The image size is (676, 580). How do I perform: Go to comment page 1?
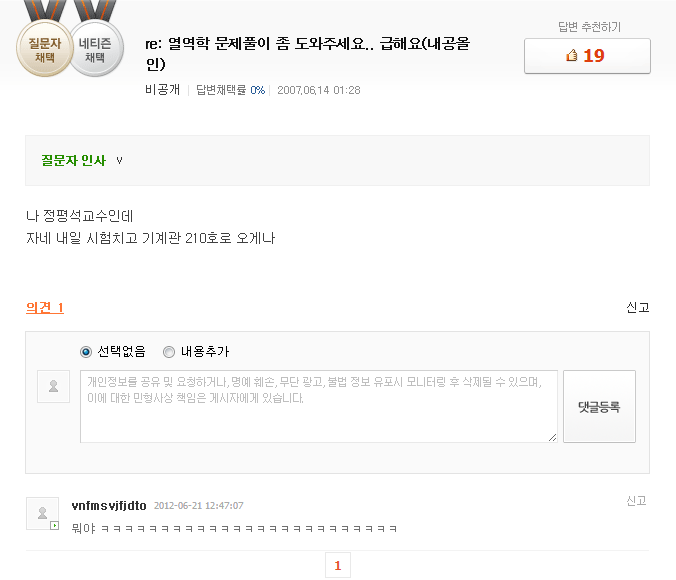338,565
